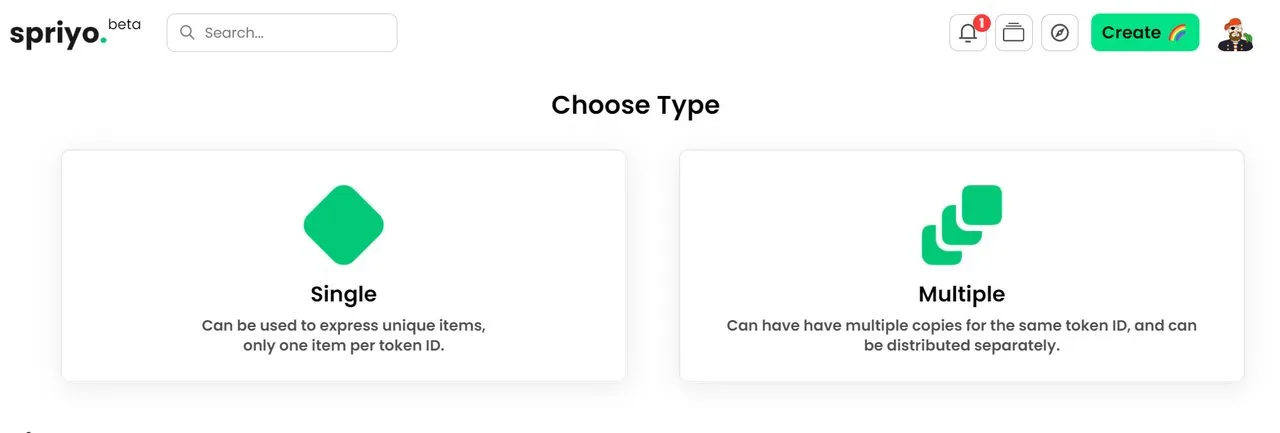This screenshot has height=433, width=1280.
Task: Open the stacked collections icon
Action: [1014, 33]
